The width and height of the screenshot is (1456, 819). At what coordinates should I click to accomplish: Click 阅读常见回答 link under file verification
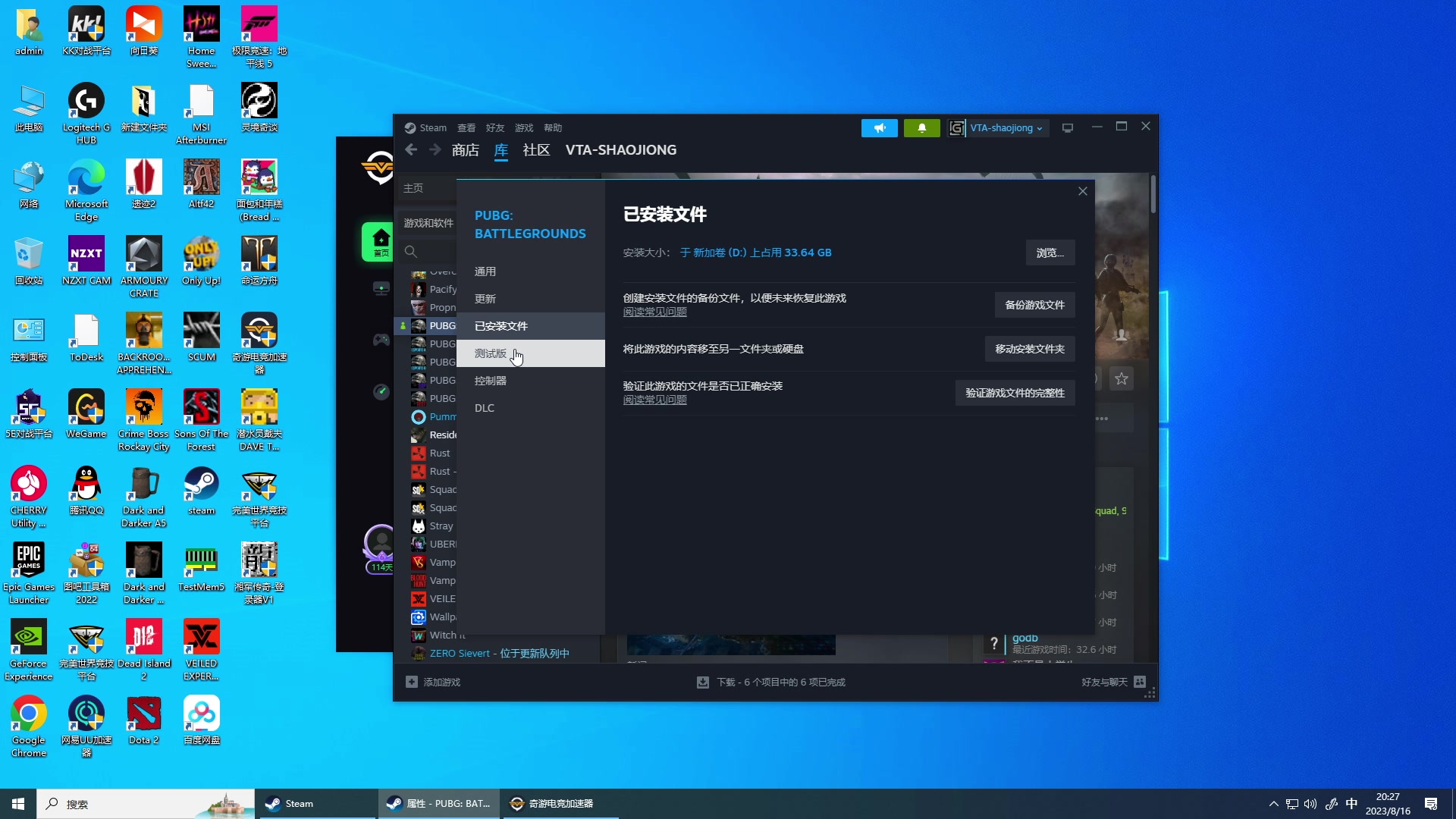tap(654, 400)
